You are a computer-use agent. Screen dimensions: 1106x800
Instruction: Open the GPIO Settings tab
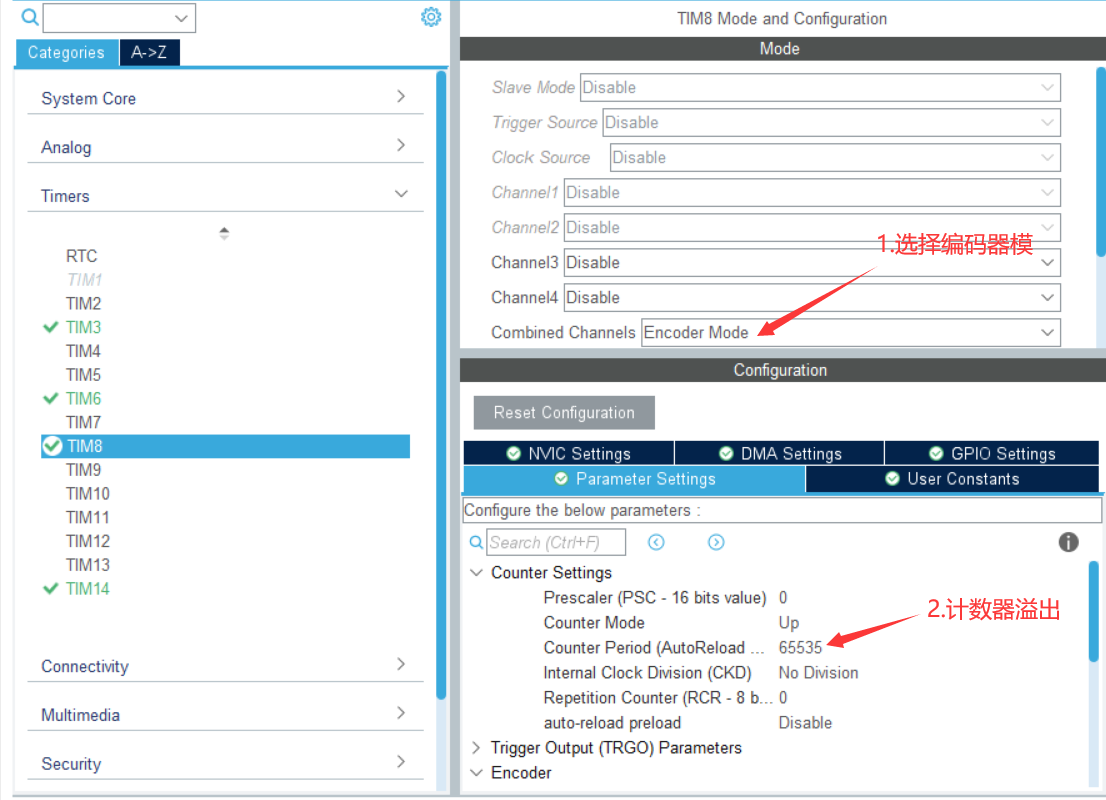pyautogui.click(x=992, y=453)
